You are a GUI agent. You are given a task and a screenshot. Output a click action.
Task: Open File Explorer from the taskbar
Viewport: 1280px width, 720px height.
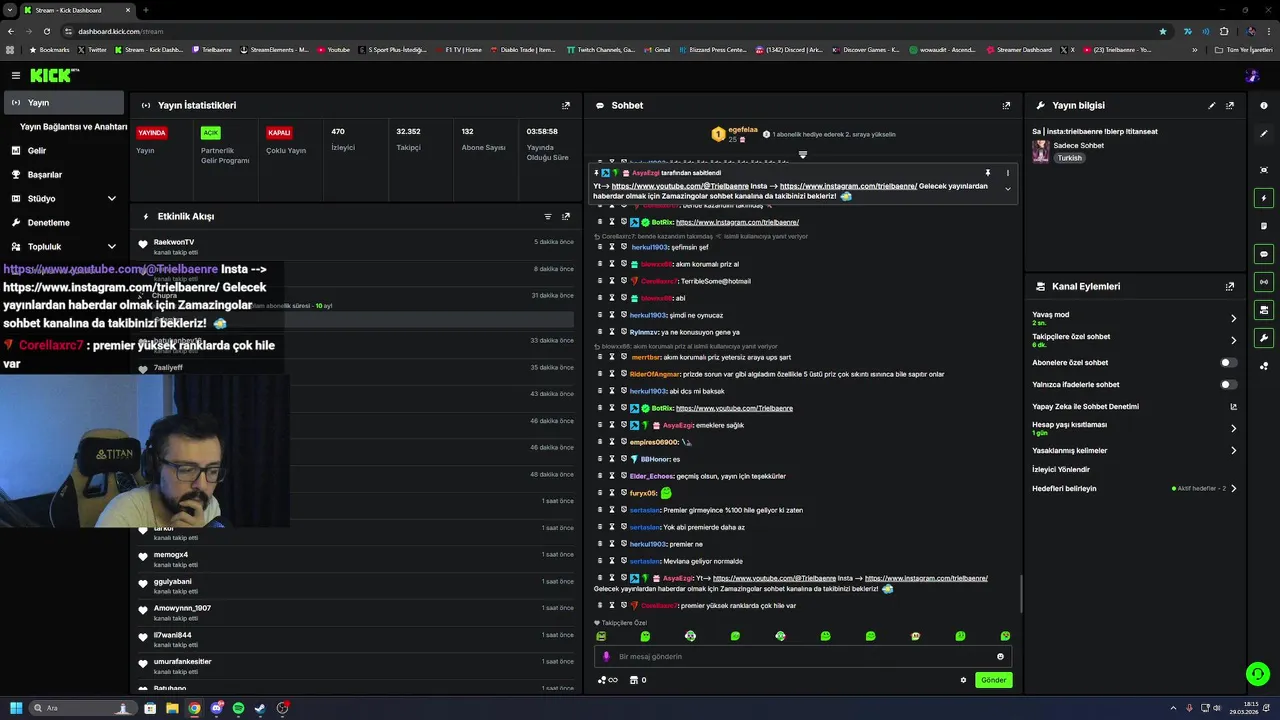point(172,708)
